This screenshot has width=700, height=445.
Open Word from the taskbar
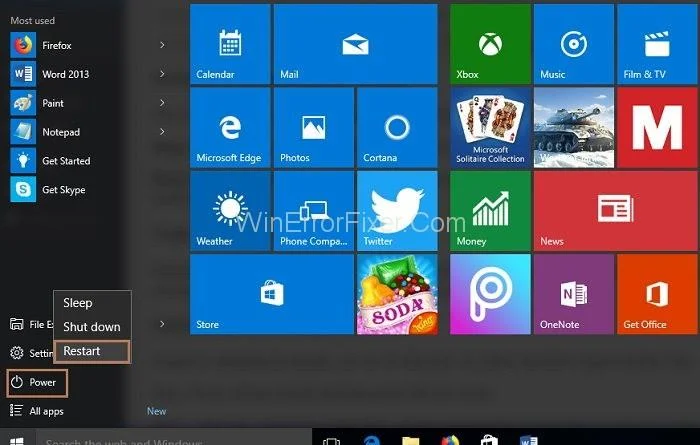(x=529, y=440)
